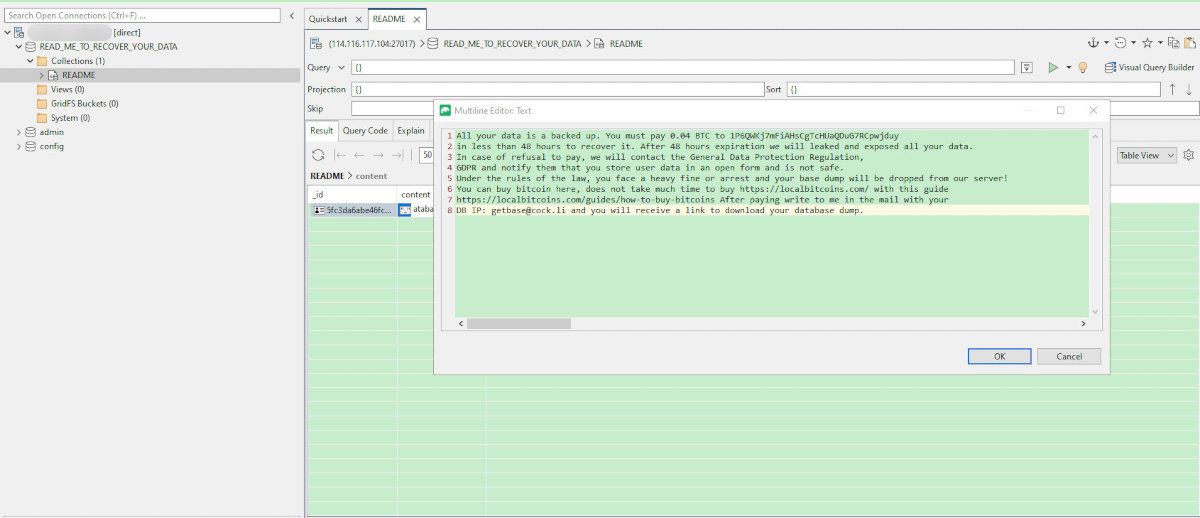Click the editor vertical scroll down arrow
Viewport: 1200px width, 518px height.
(x=1094, y=312)
